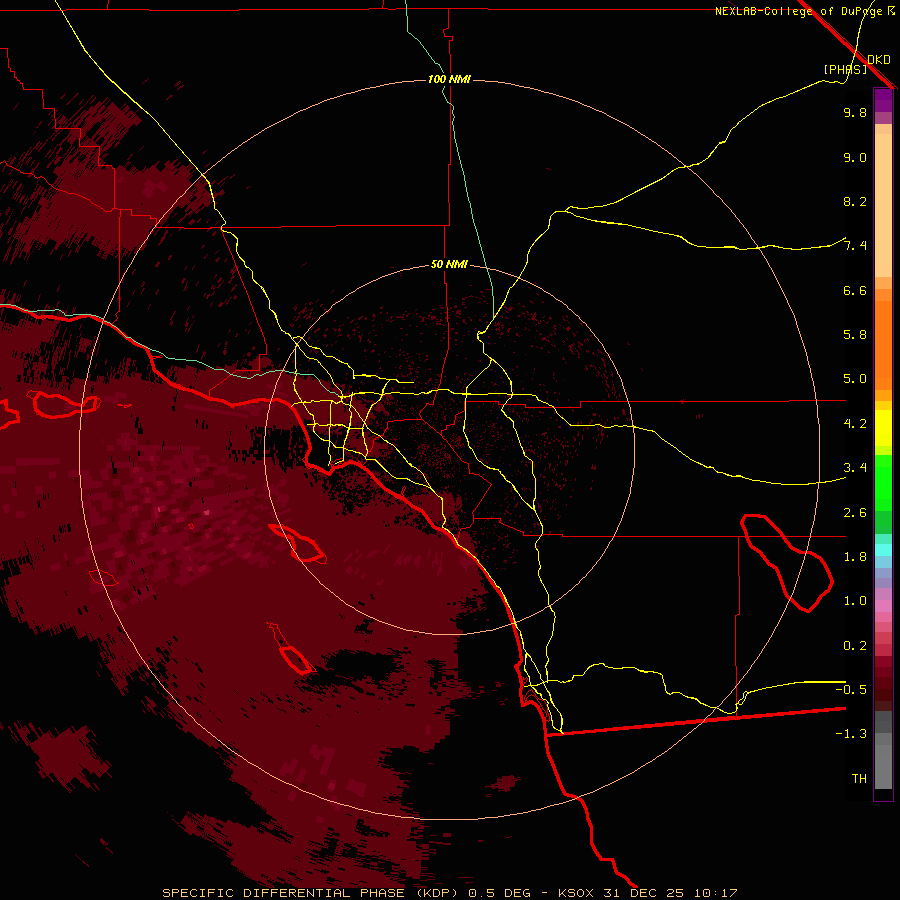The height and width of the screenshot is (900, 900).
Task: Click the NEXLAB-College of DuPage title text
Action: click(798, 11)
